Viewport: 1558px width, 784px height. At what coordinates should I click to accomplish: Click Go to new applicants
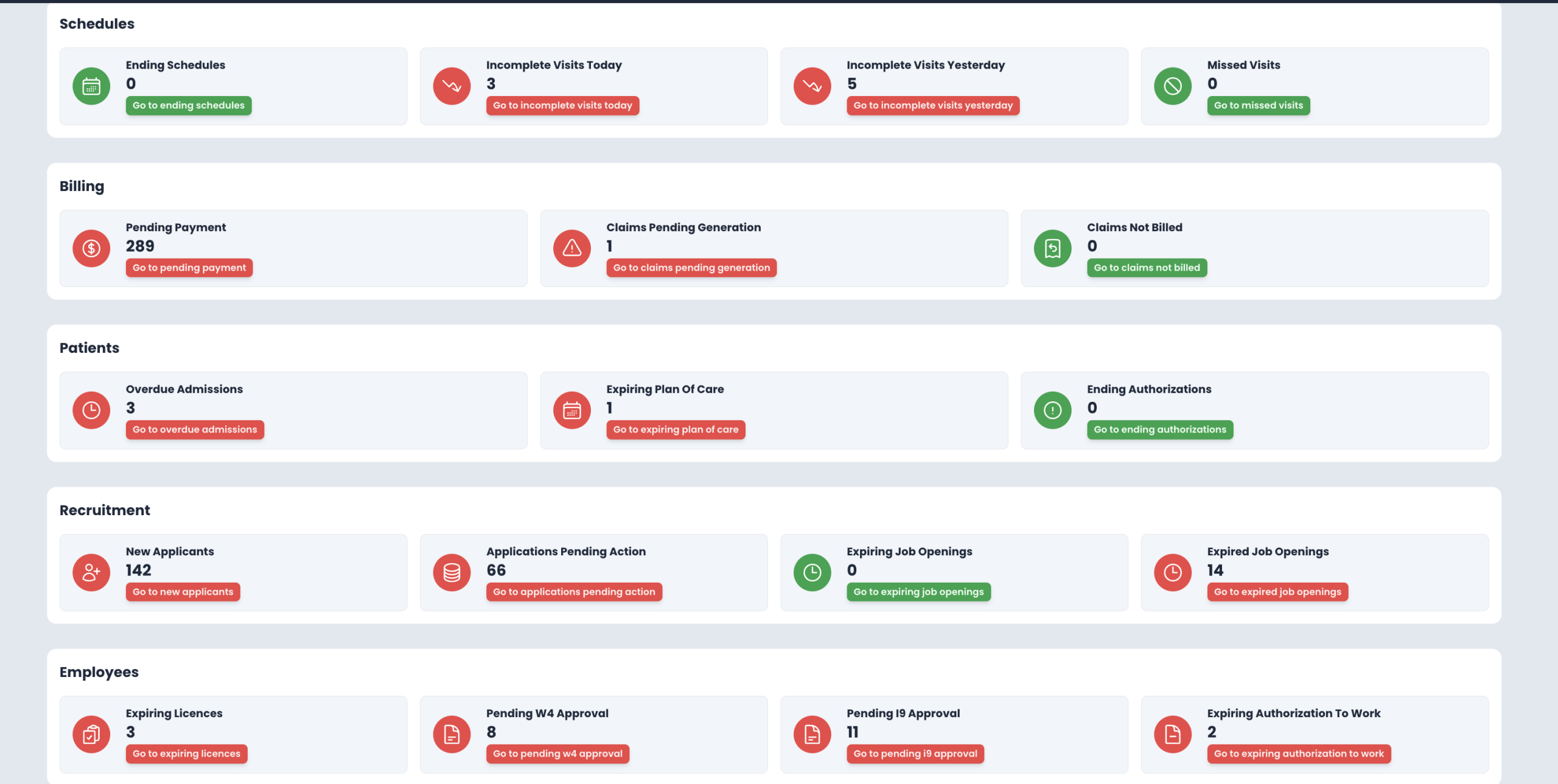tap(183, 592)
